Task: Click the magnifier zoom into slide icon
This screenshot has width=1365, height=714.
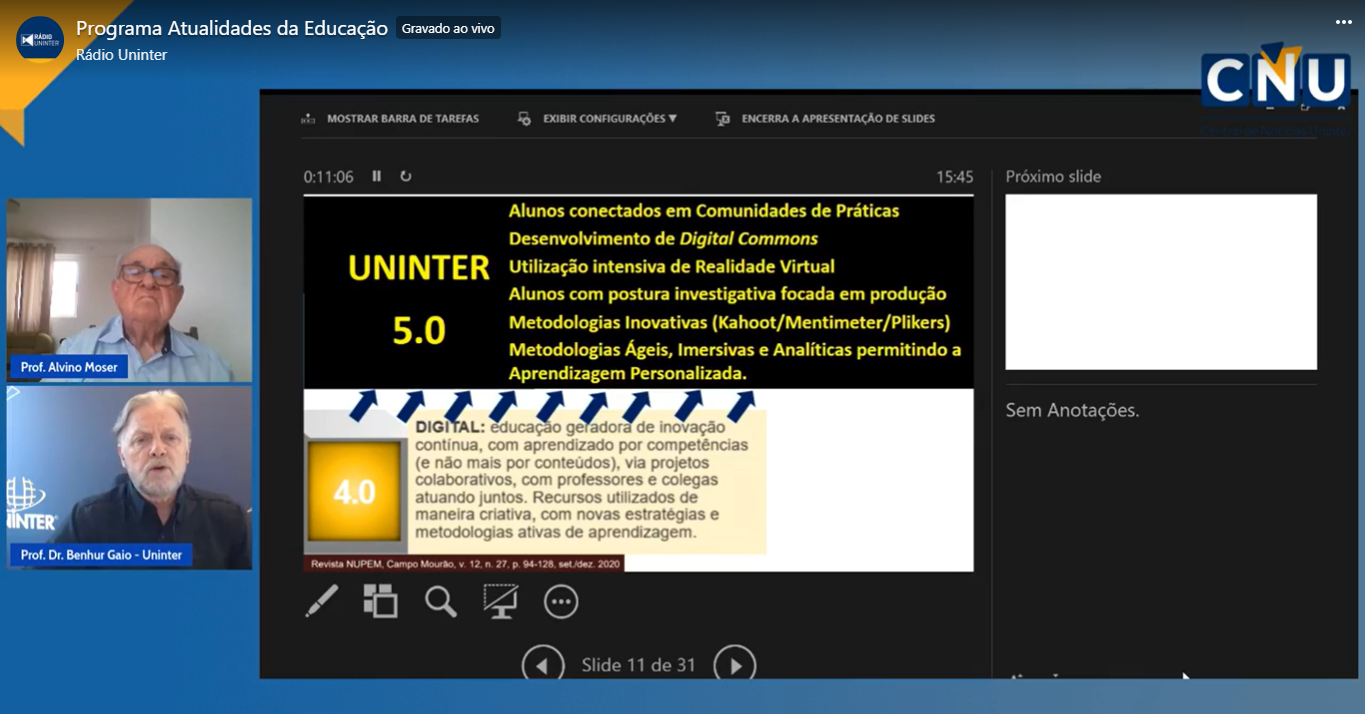Action: [440, 601]
